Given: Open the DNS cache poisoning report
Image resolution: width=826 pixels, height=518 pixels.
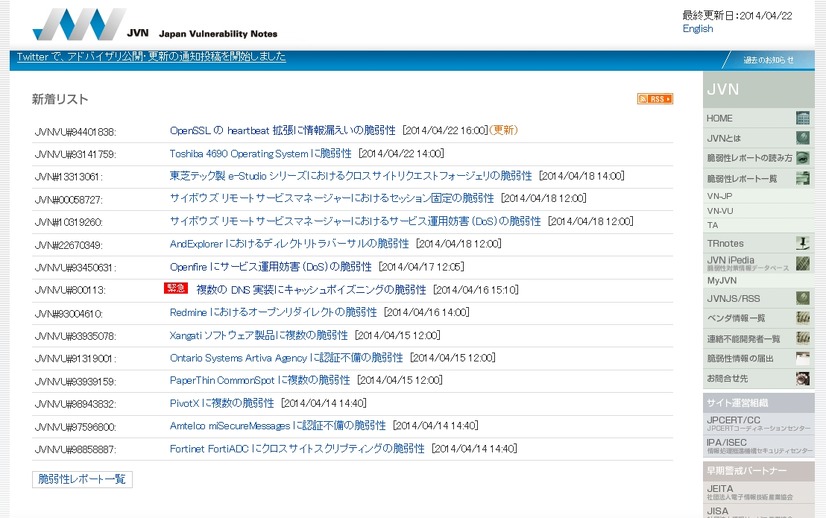Looking at the screenshot, I should pos(311,289).
